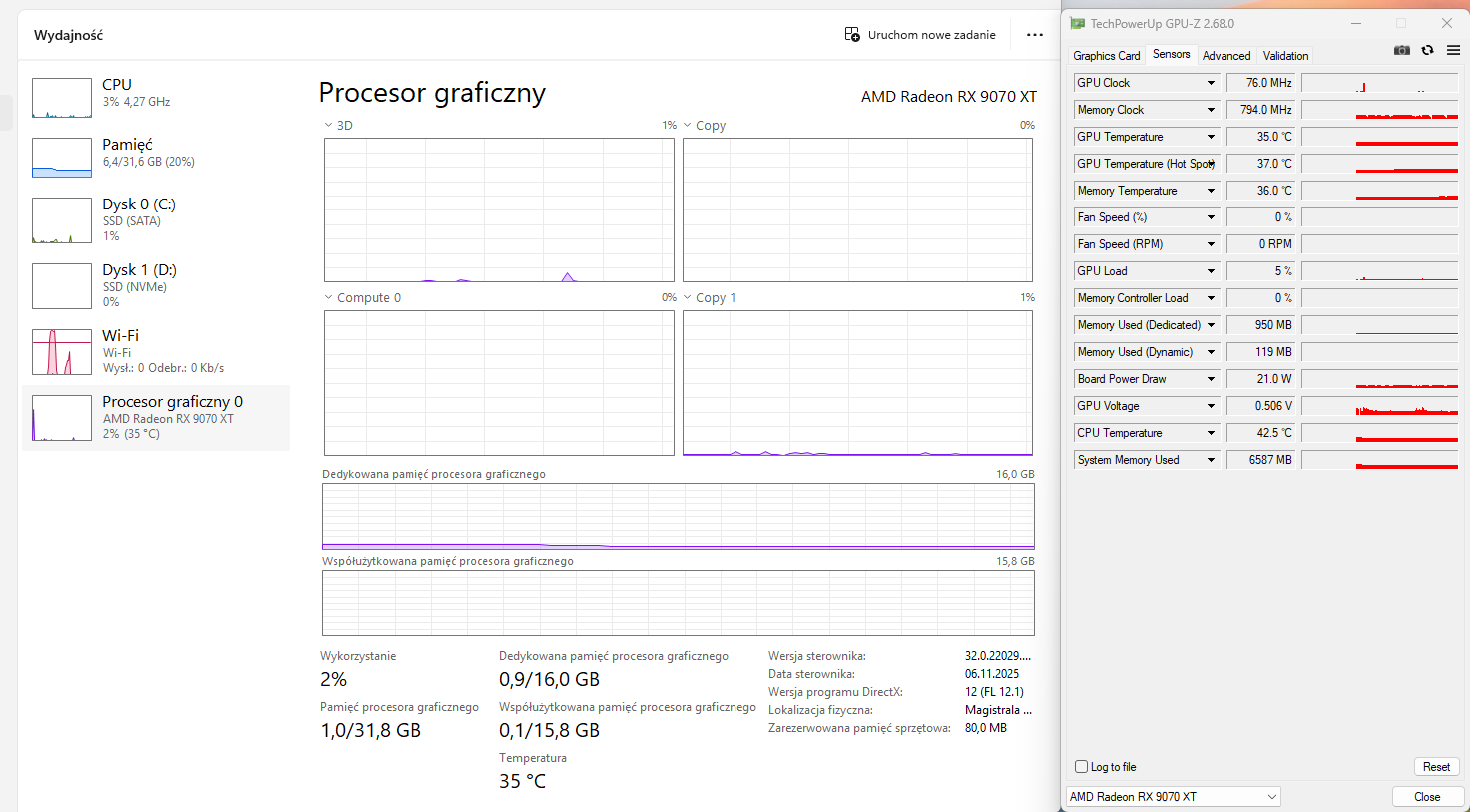The width and height of the screenshot is (1470, 812).
Task: Click the GPU Voltage history graph
Action: pyautogui.click(x=1380, y=406)
